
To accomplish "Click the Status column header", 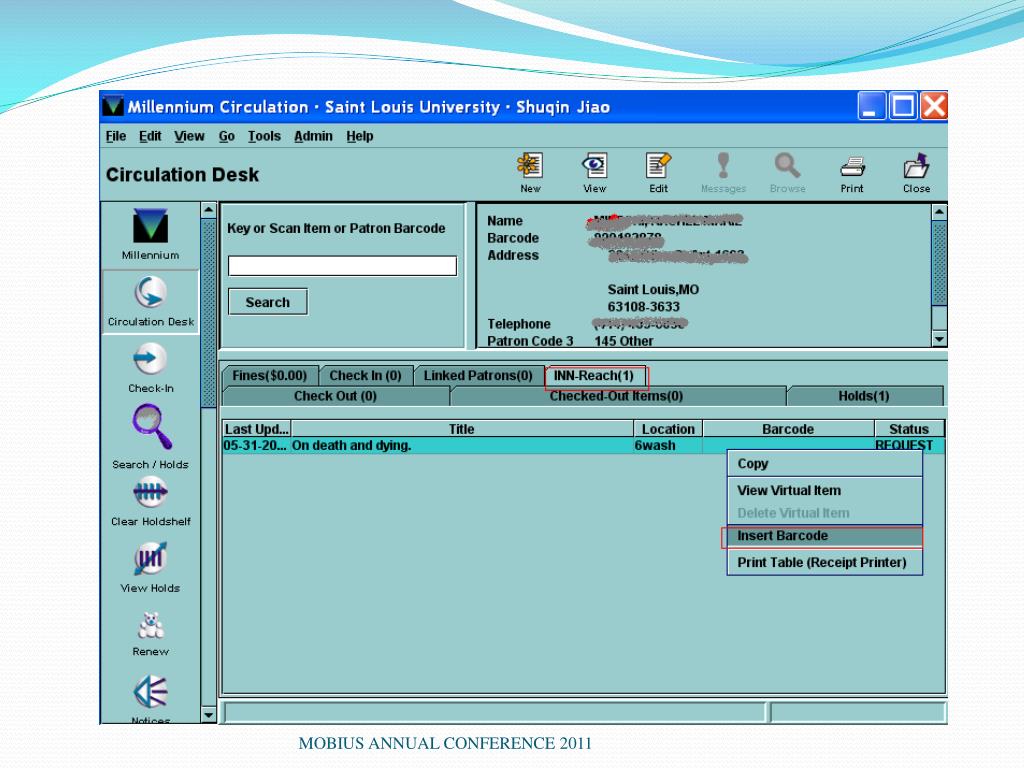I will (x=909, y=429).
